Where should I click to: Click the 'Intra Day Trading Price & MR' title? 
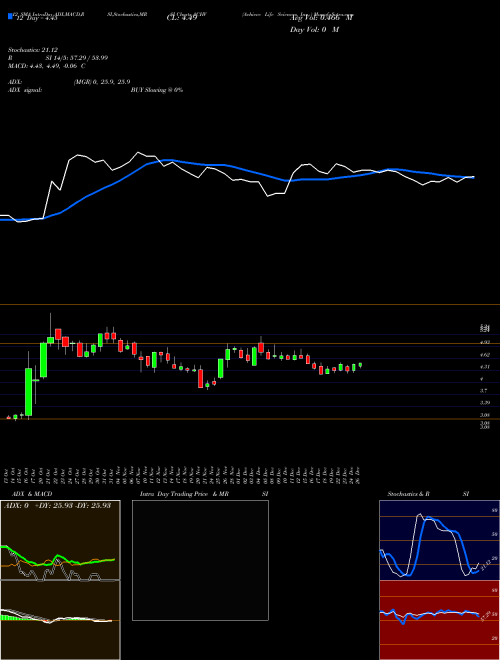(184, 494)
